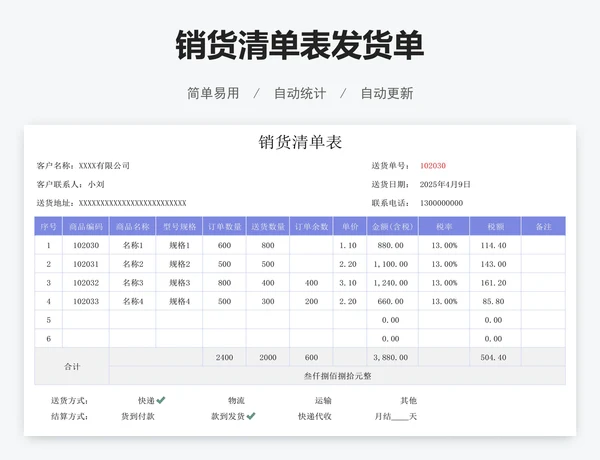The height and width of the screenshot is (460, 600).
Task: Select customer name XXXX有限公司
Action: [x=104, y=166]
